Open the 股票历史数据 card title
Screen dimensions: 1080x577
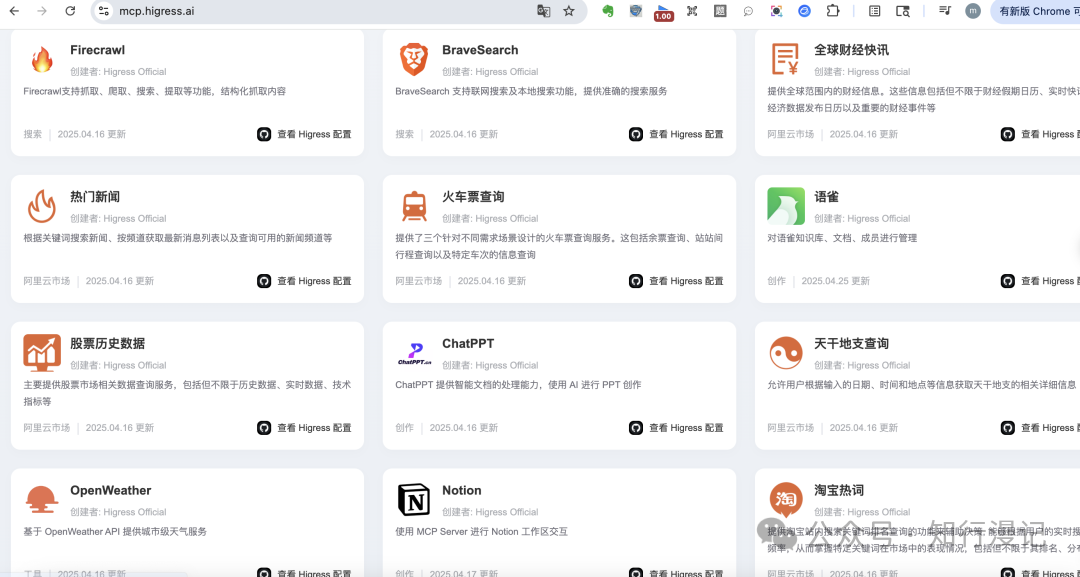(x=107, y=344)
